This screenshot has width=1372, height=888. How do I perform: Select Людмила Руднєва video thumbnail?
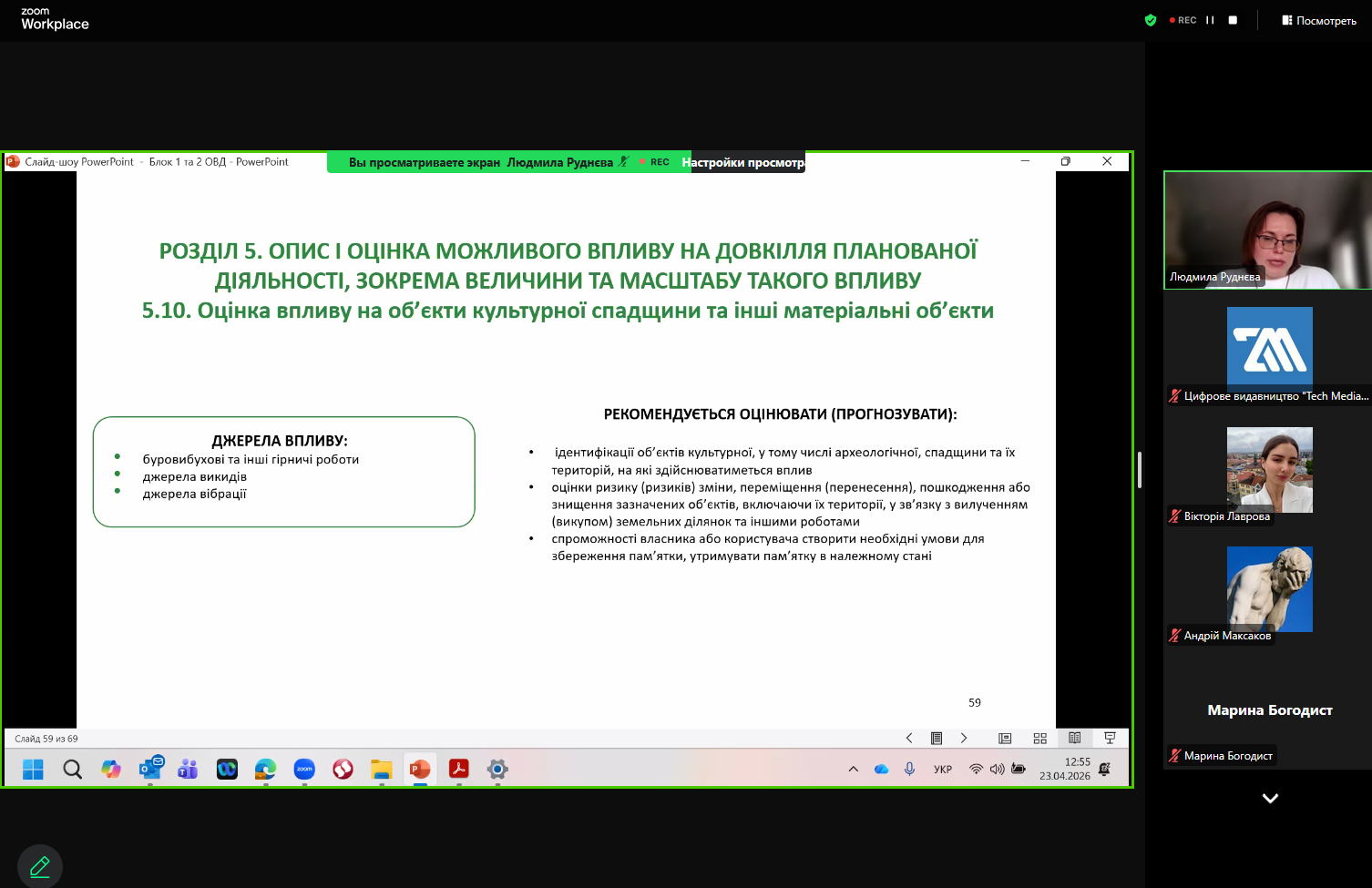click(1267, 230)
